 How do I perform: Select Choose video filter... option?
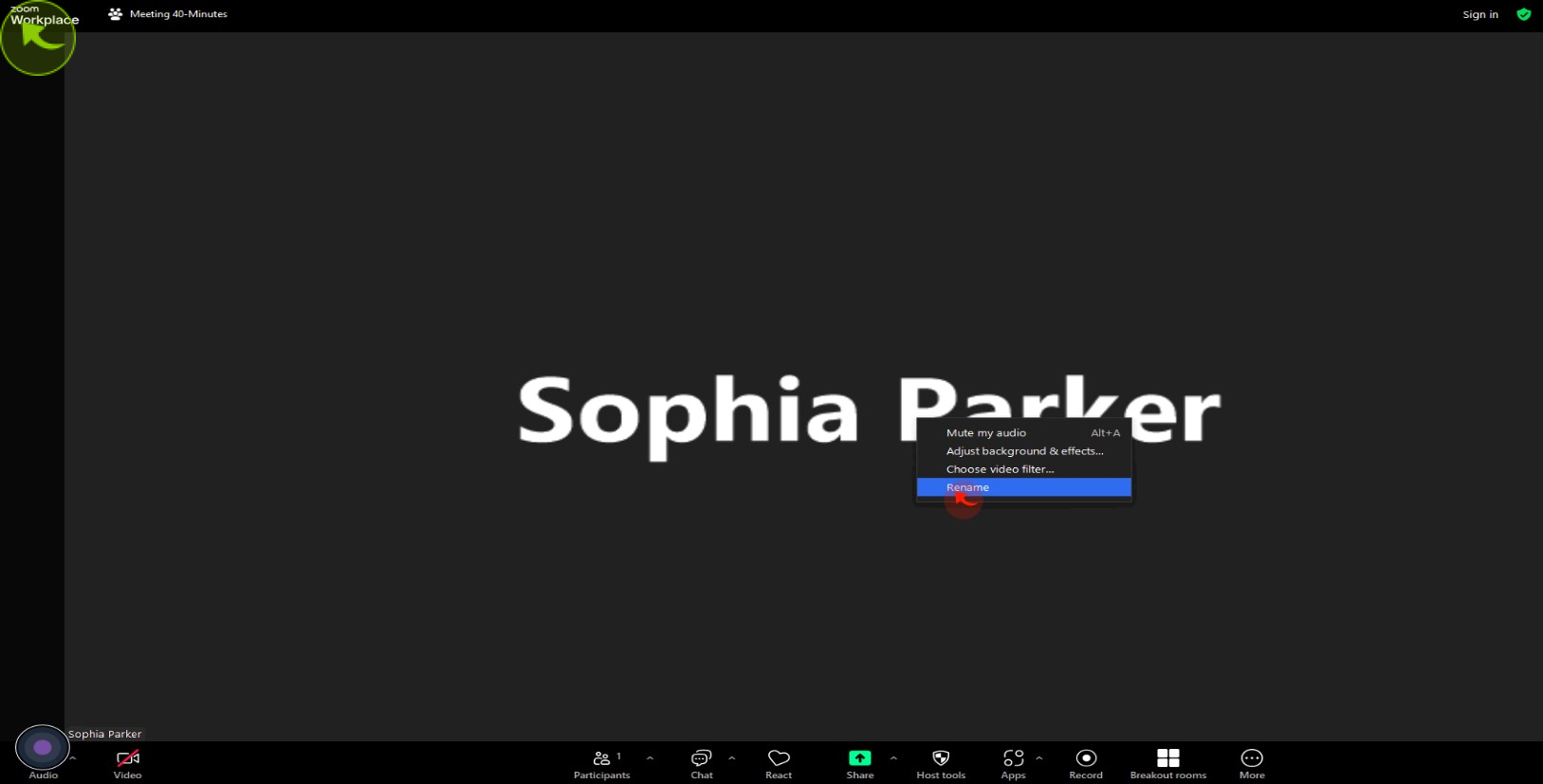[1024, 469]
